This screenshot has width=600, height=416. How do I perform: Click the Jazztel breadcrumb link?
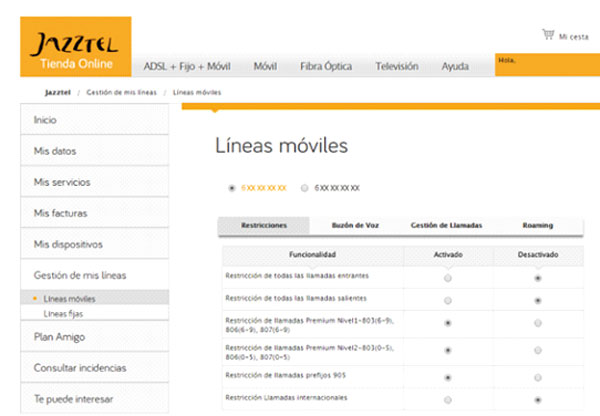58,92
